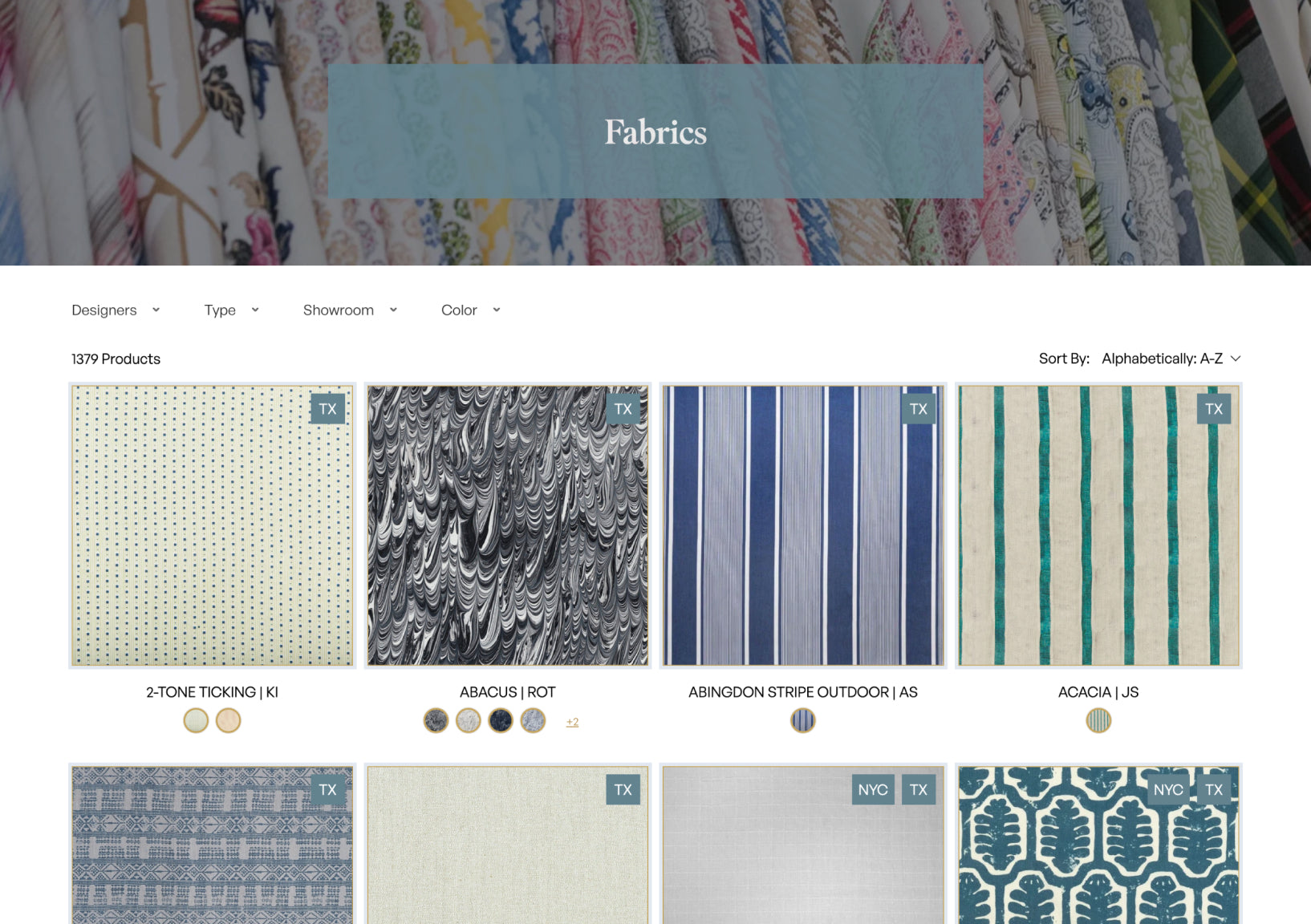Open the Showroom filter menu

tap(350, 310)
